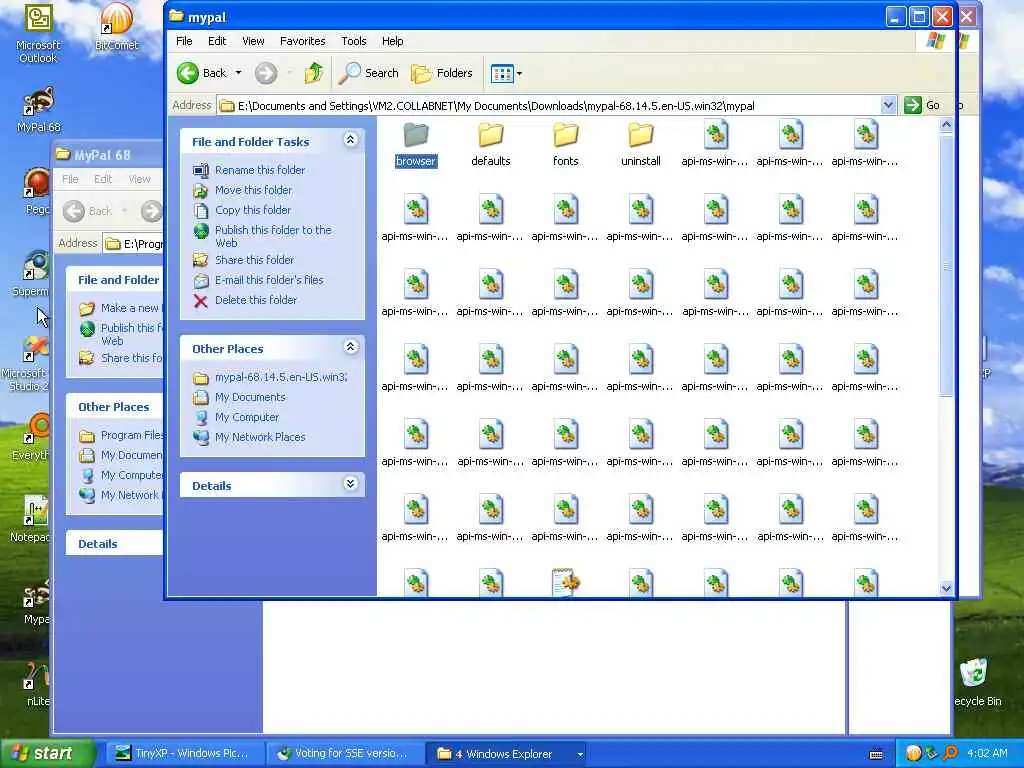The height and width of the screenshot is (768, 1024).
Task: Open File menu in MyPal 68 window
Action: click(x=70, y=179)
